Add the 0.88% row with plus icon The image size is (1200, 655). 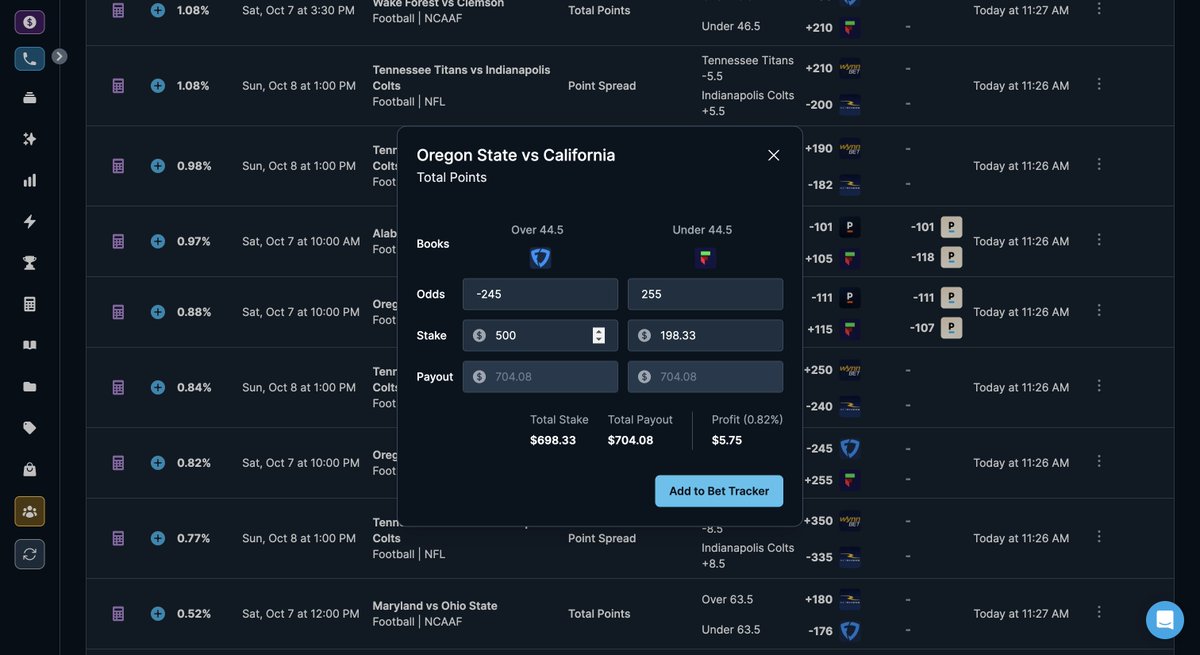[158, 312]
